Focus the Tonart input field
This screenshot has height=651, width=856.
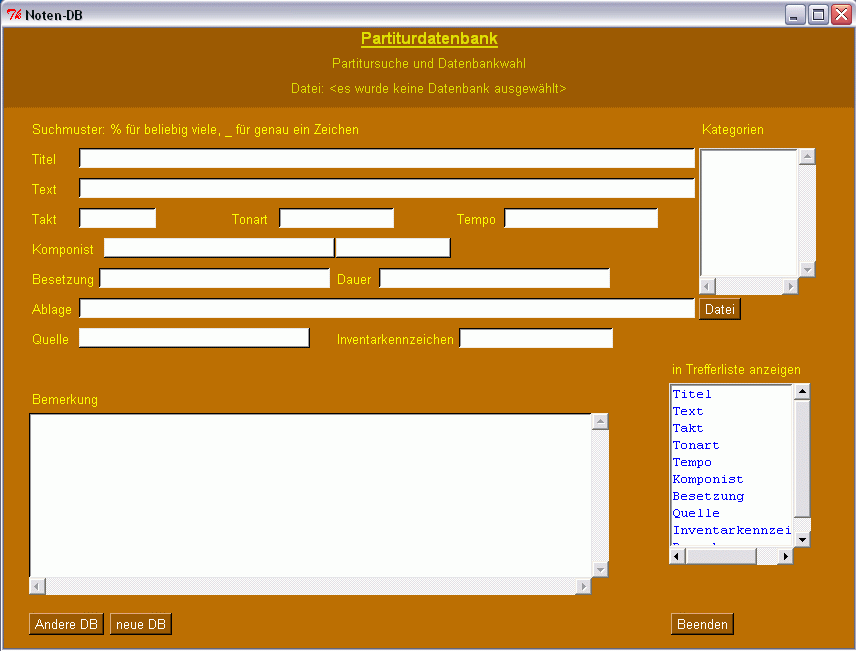(x=336, y=219)
